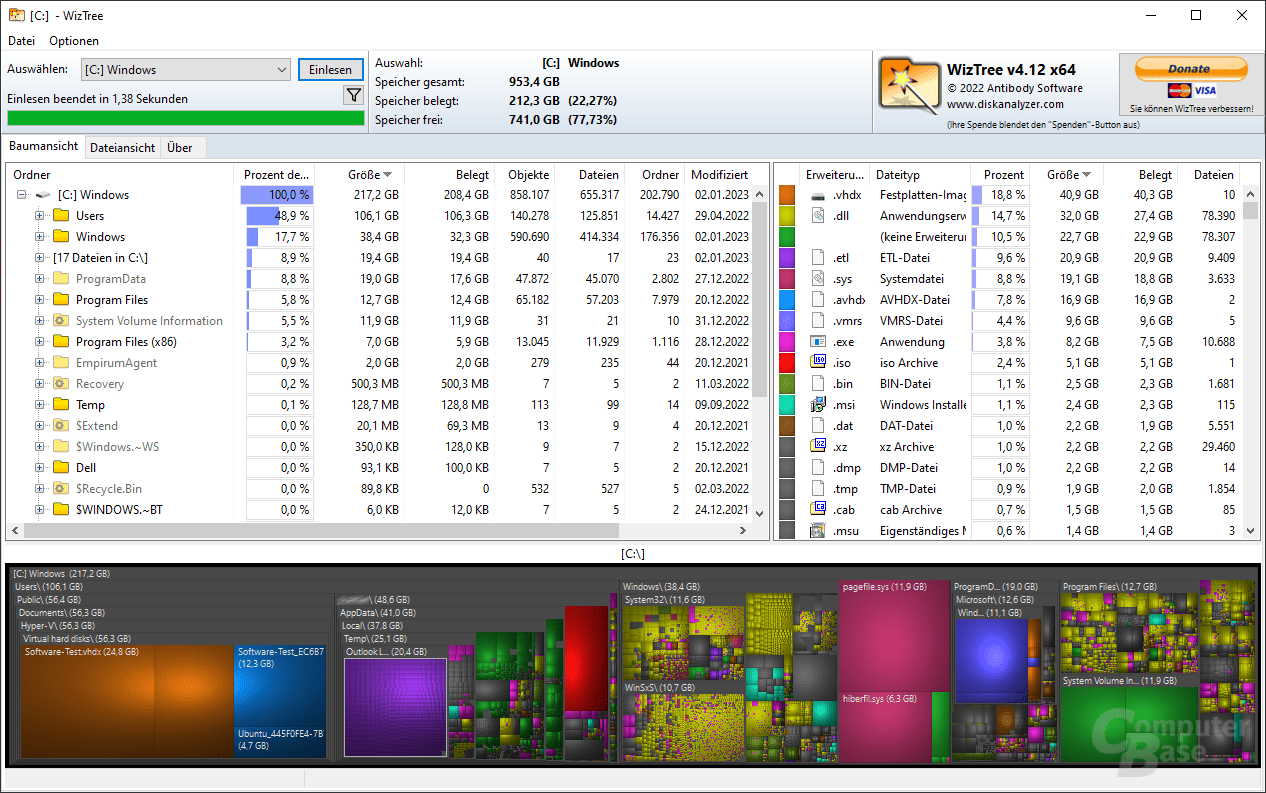Click the gear icon beside System Volume Information
Viewport: 1266px width, 793px height.
61,320
